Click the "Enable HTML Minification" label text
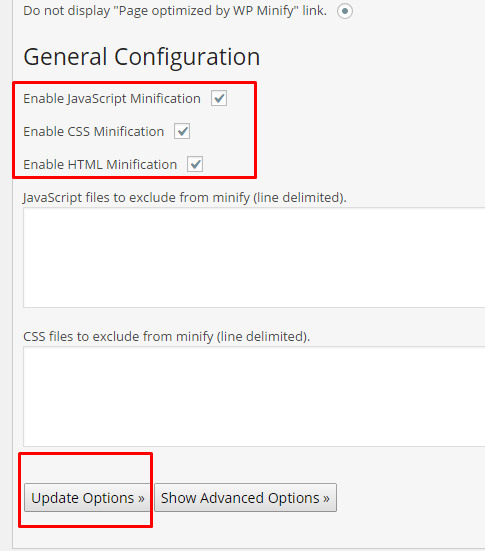This screenshot has width=485, height=551. [100, 164]
